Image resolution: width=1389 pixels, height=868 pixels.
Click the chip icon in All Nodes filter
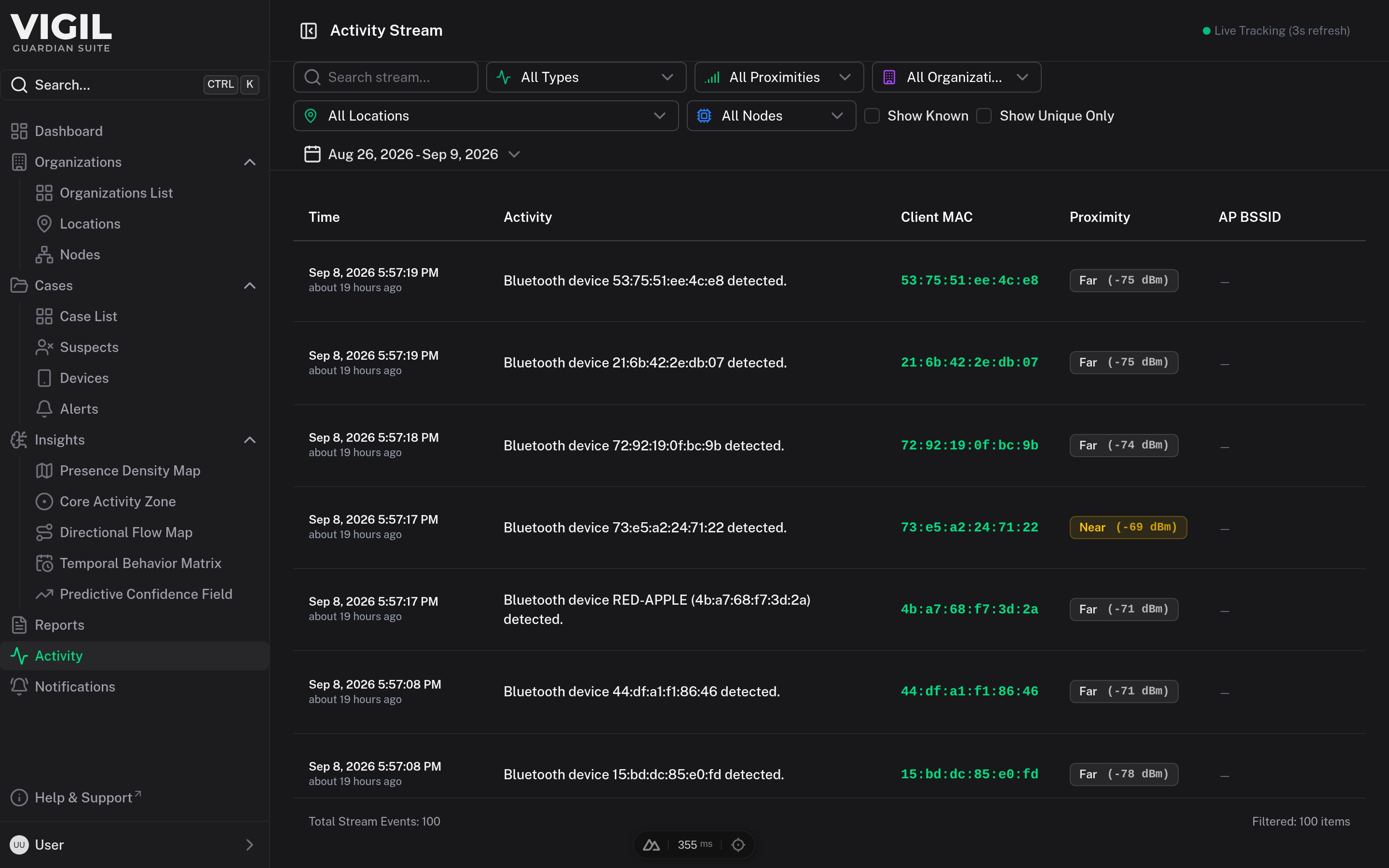[x=704, y=116]
